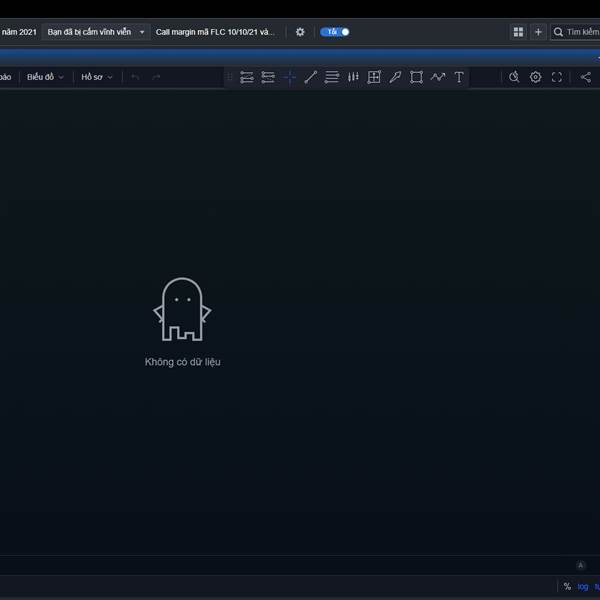Pick the text annotation tool

pyautogui.click(x=459, y=77)
